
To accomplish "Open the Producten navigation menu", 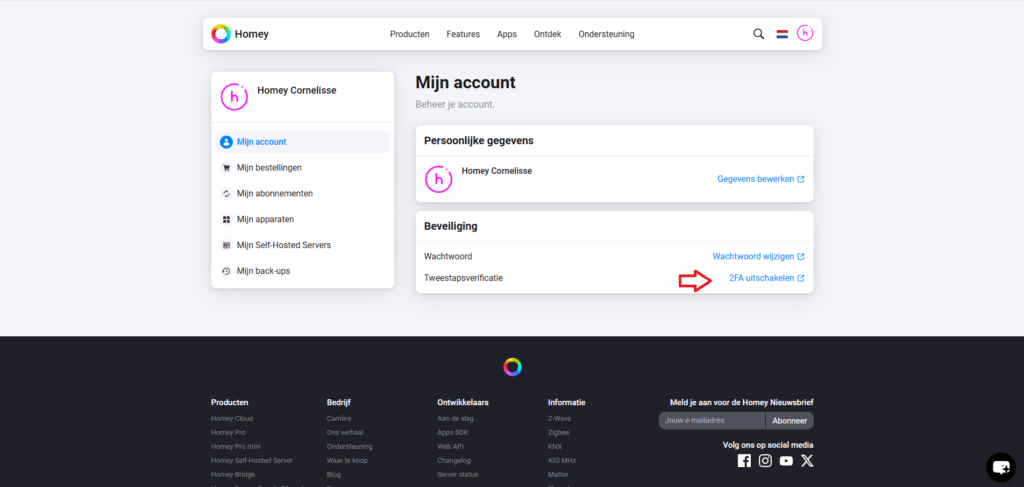I will [x=409, y=34].
